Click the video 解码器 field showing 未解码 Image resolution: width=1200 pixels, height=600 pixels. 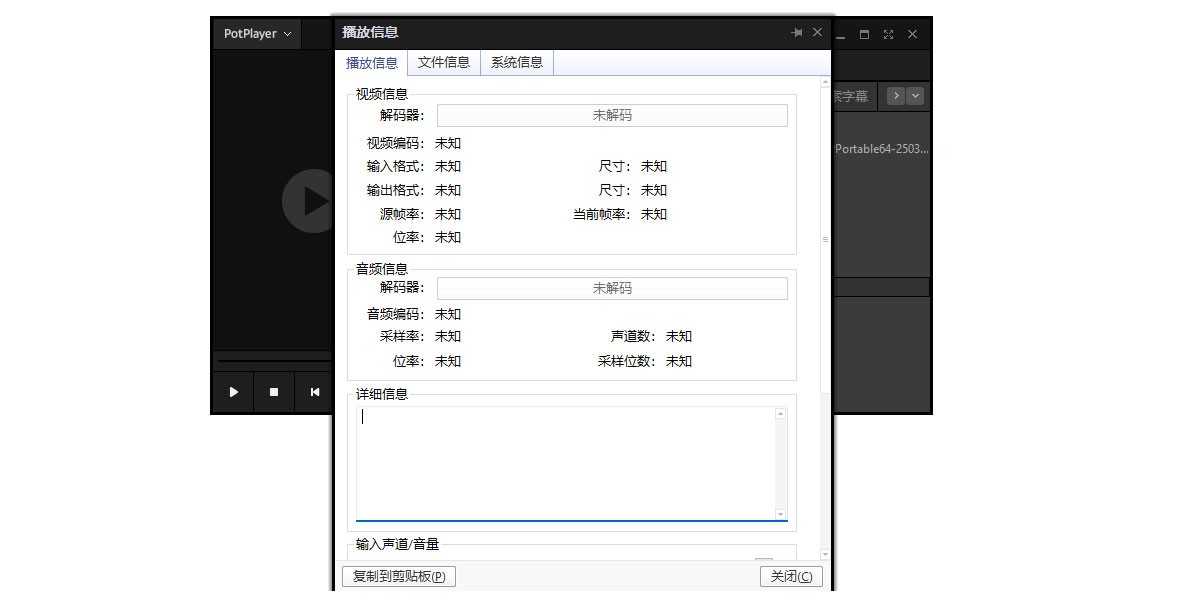pyautogui.click(x=612, y=115)
